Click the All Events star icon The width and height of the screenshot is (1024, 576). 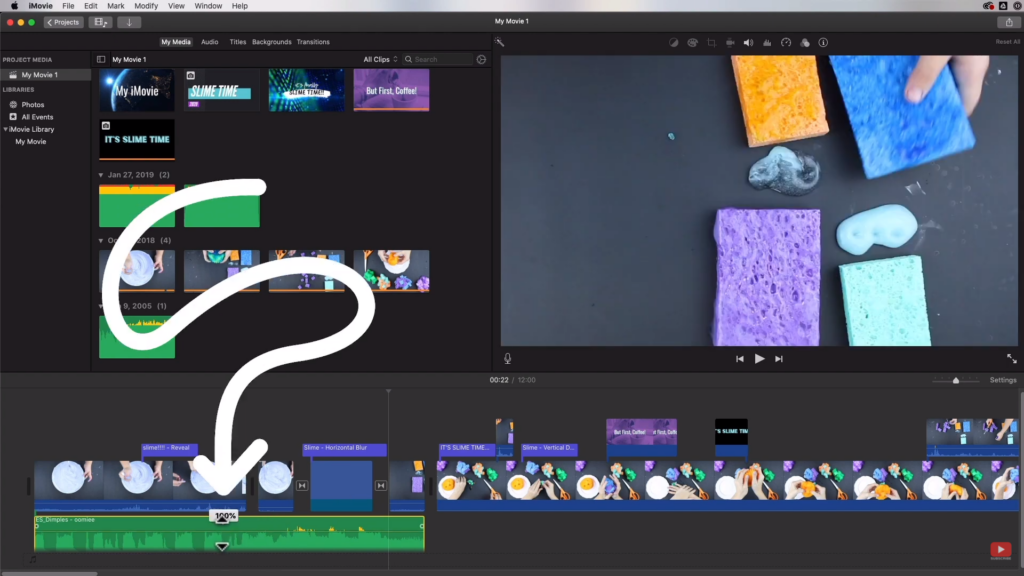[13, 117]
